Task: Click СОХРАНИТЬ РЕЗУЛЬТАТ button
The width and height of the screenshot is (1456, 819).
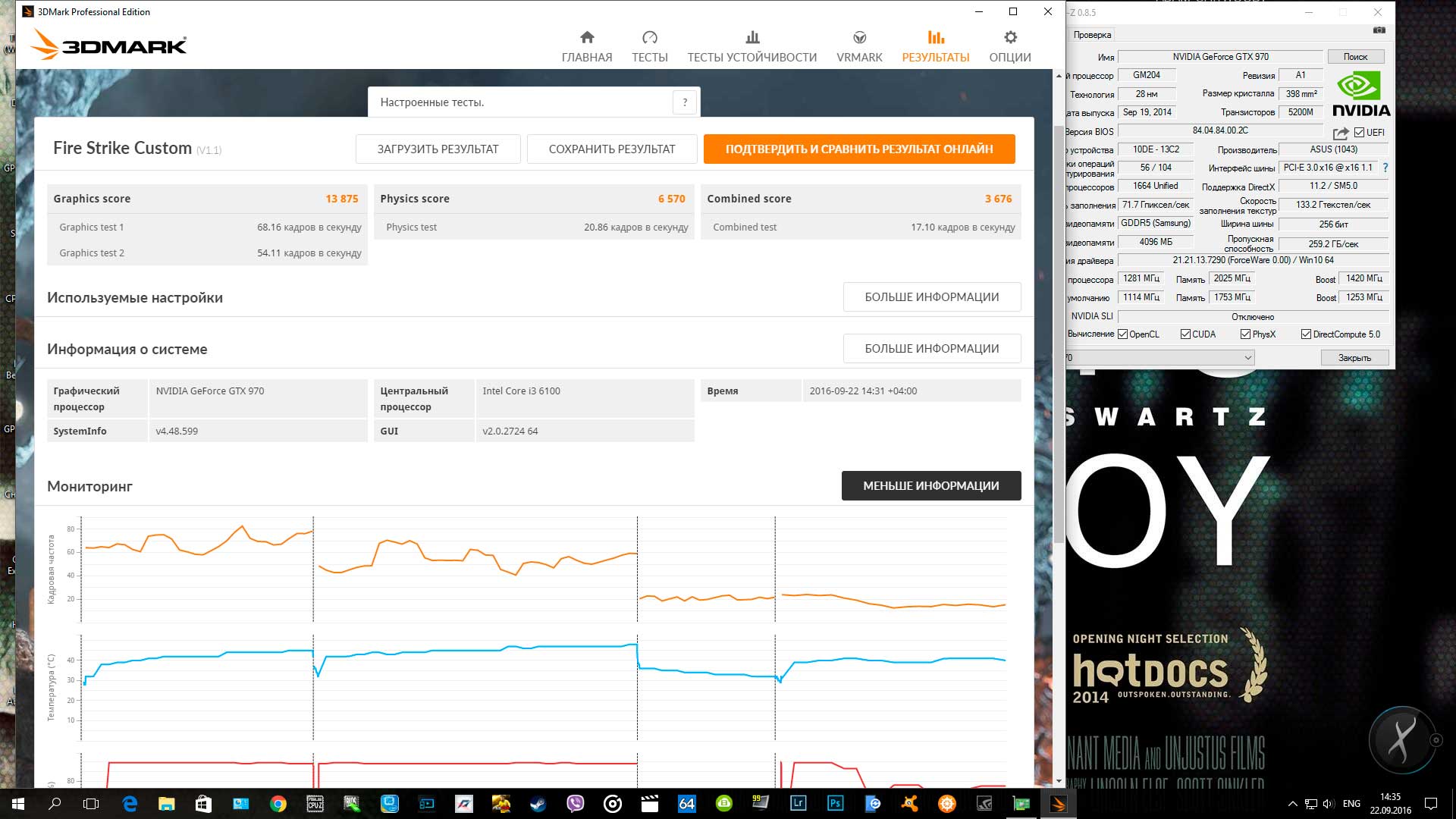Action: [x=611, y=149]
